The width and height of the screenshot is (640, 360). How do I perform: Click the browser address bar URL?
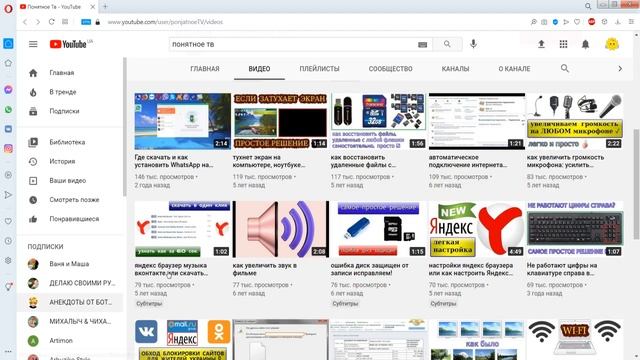pyautogui.click(x=165, y=22)
